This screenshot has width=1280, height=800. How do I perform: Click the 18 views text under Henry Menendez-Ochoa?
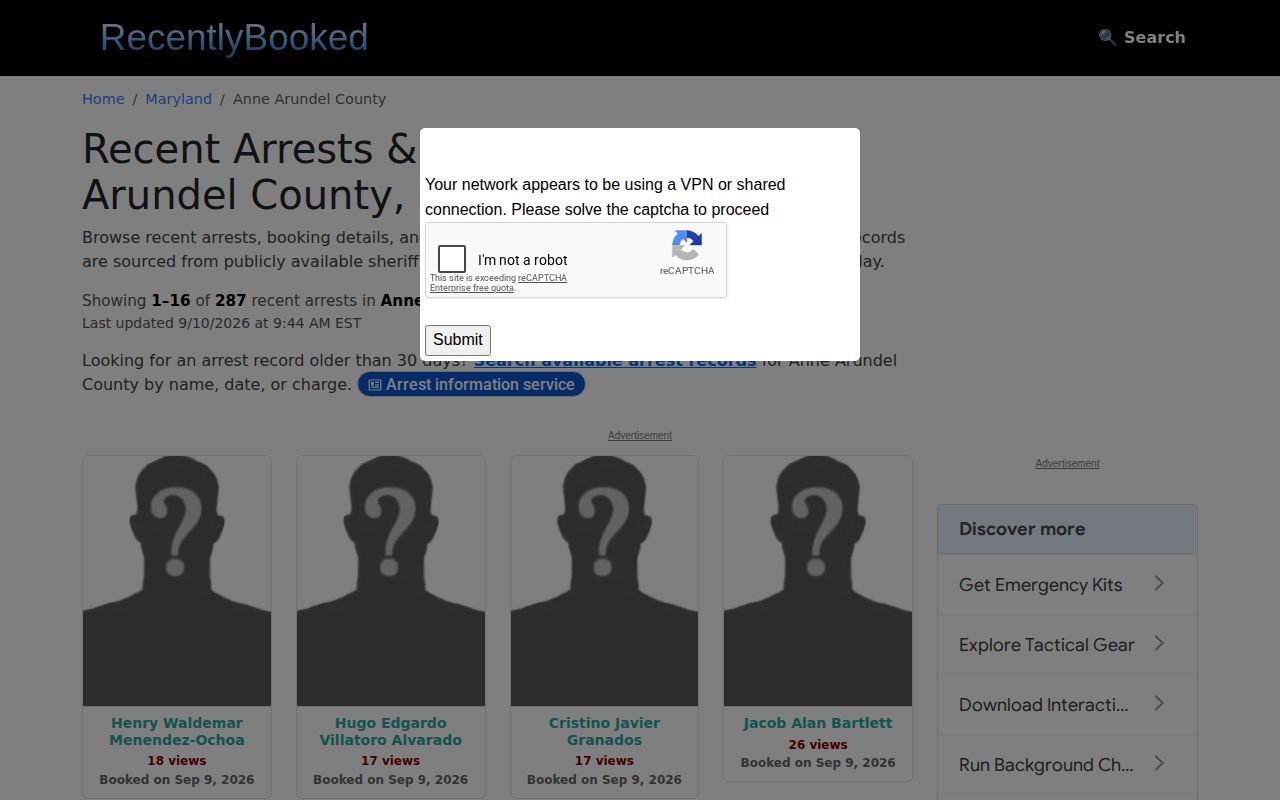tap(177, 761)
